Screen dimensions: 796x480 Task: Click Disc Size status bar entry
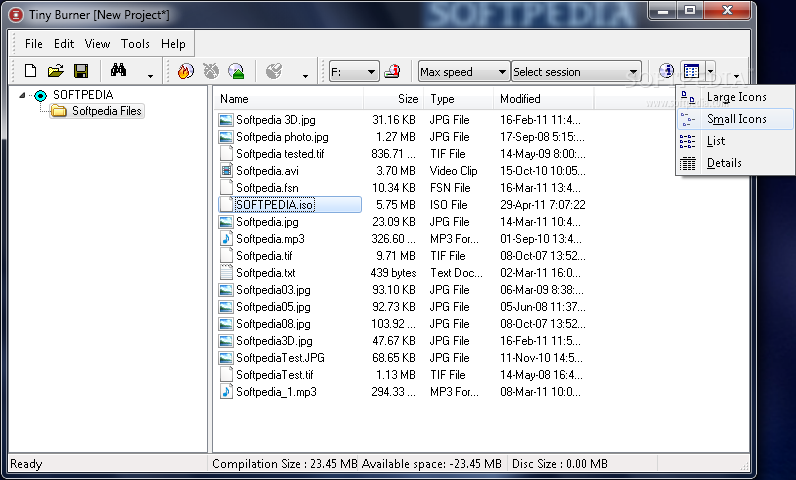(x=559, y=464)
